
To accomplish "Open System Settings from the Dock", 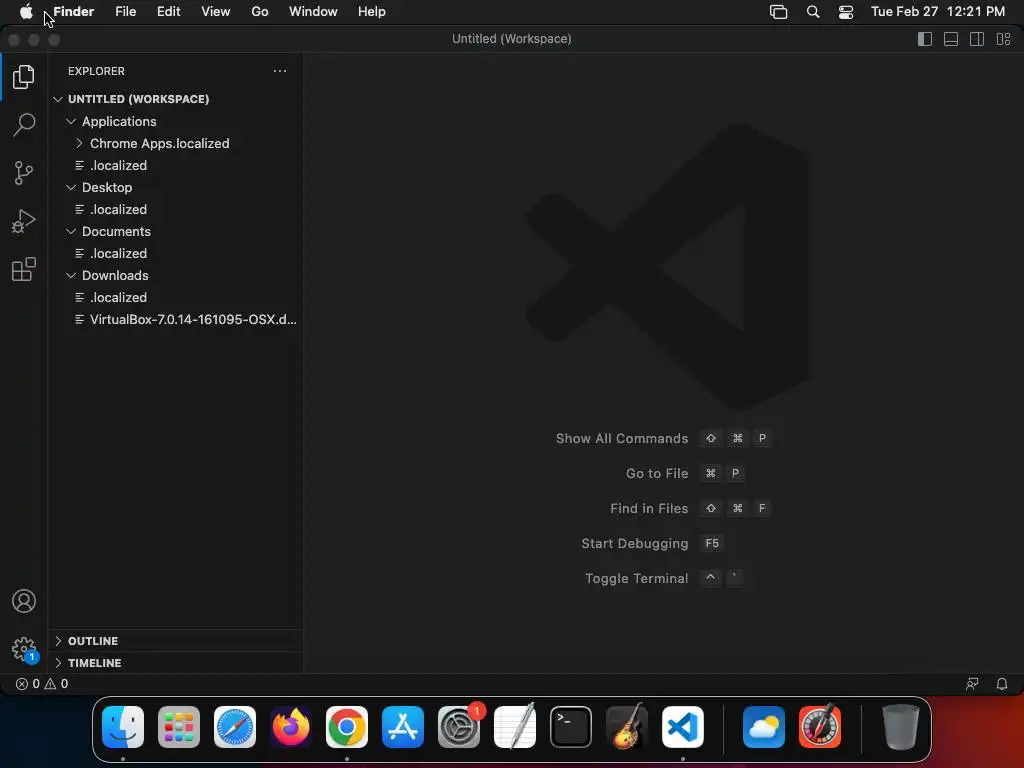I will 459,727.
